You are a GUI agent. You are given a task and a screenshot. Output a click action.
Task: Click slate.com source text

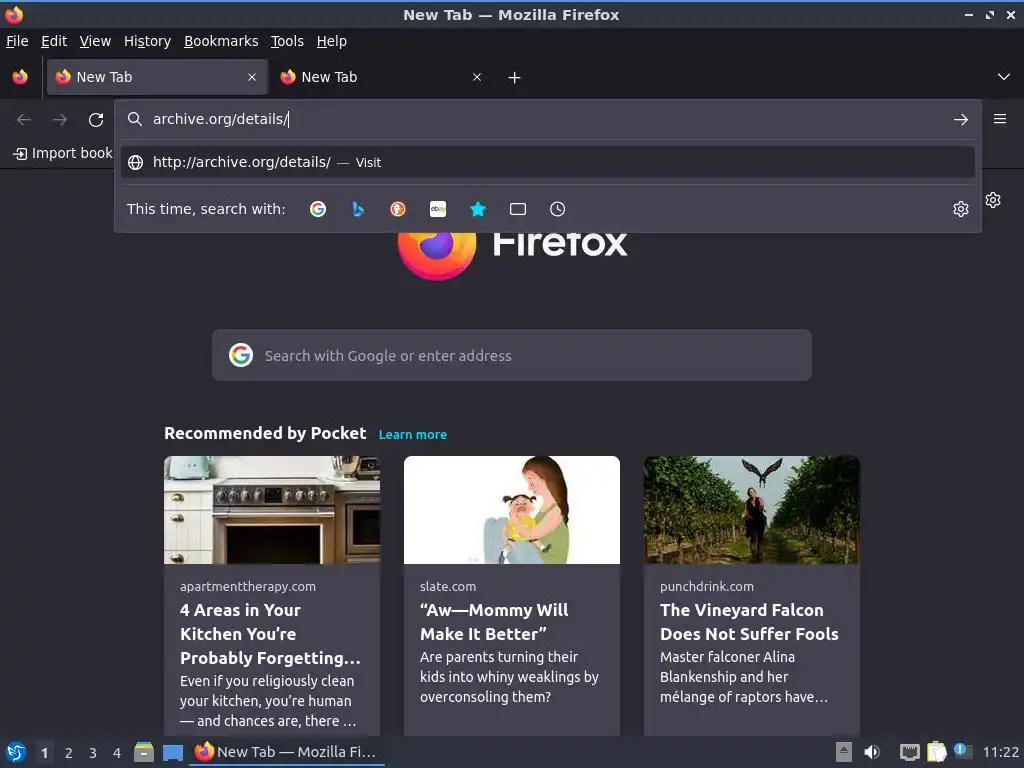pos(448,586)
